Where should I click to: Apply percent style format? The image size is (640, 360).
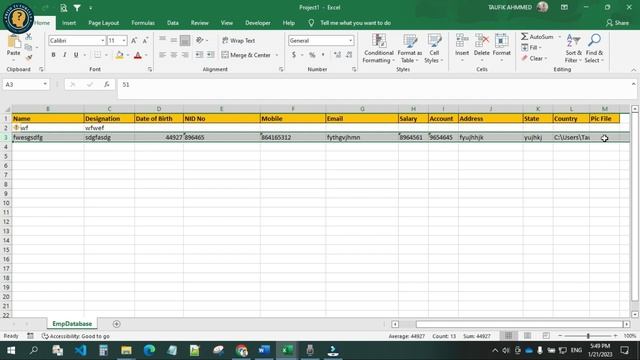click(312, 55)
